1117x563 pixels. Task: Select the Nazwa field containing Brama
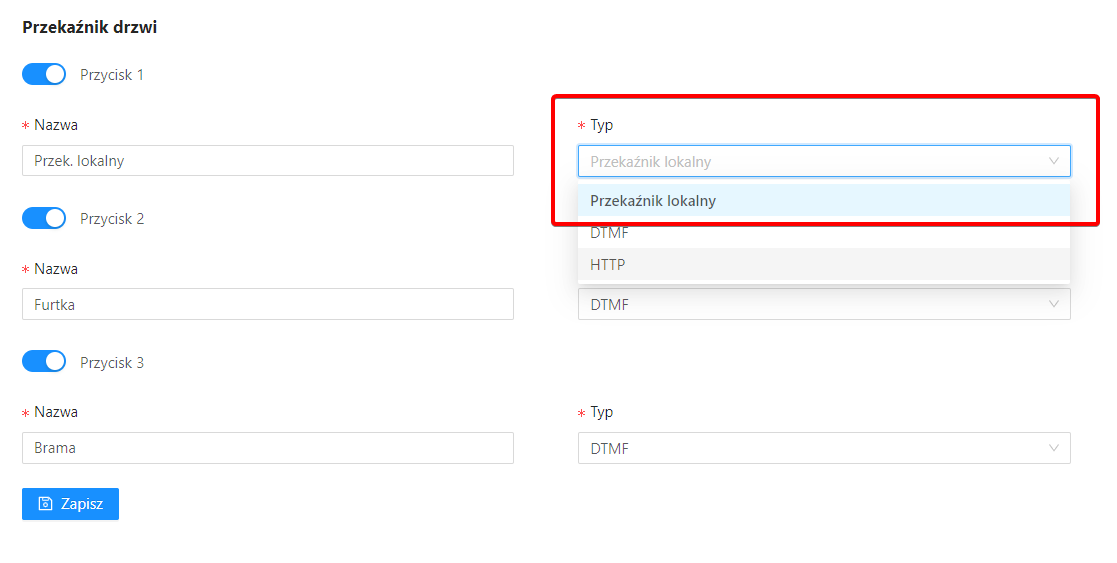[268, 448]
